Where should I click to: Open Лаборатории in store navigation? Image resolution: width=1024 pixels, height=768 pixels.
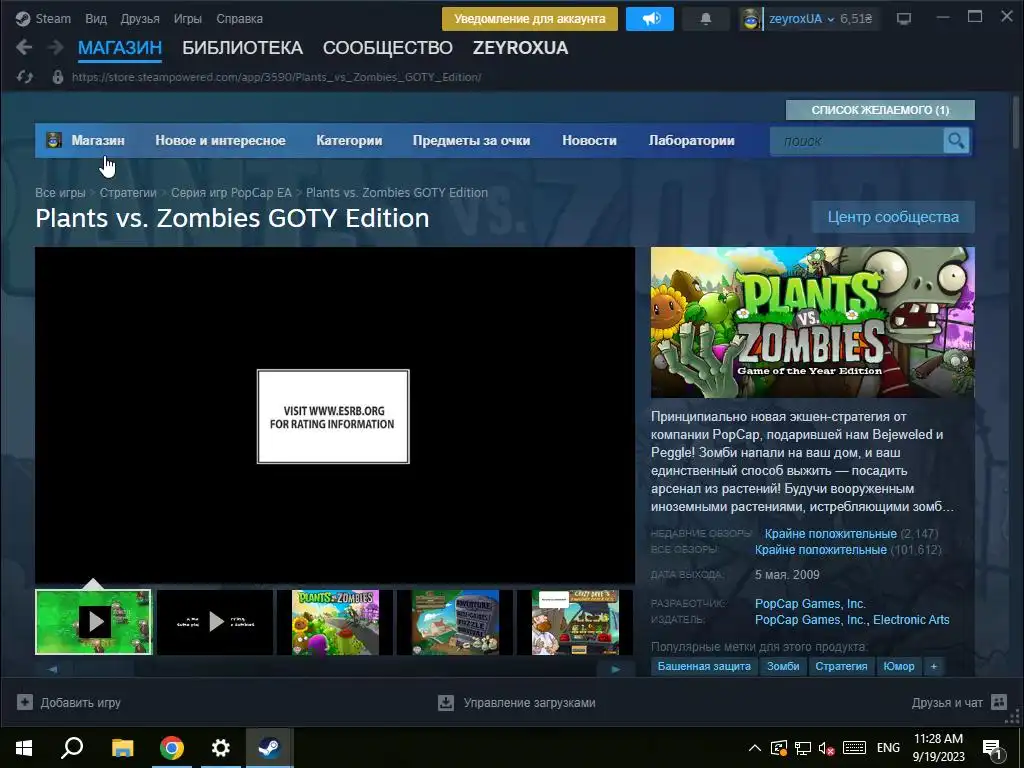[x=691, y=140]
